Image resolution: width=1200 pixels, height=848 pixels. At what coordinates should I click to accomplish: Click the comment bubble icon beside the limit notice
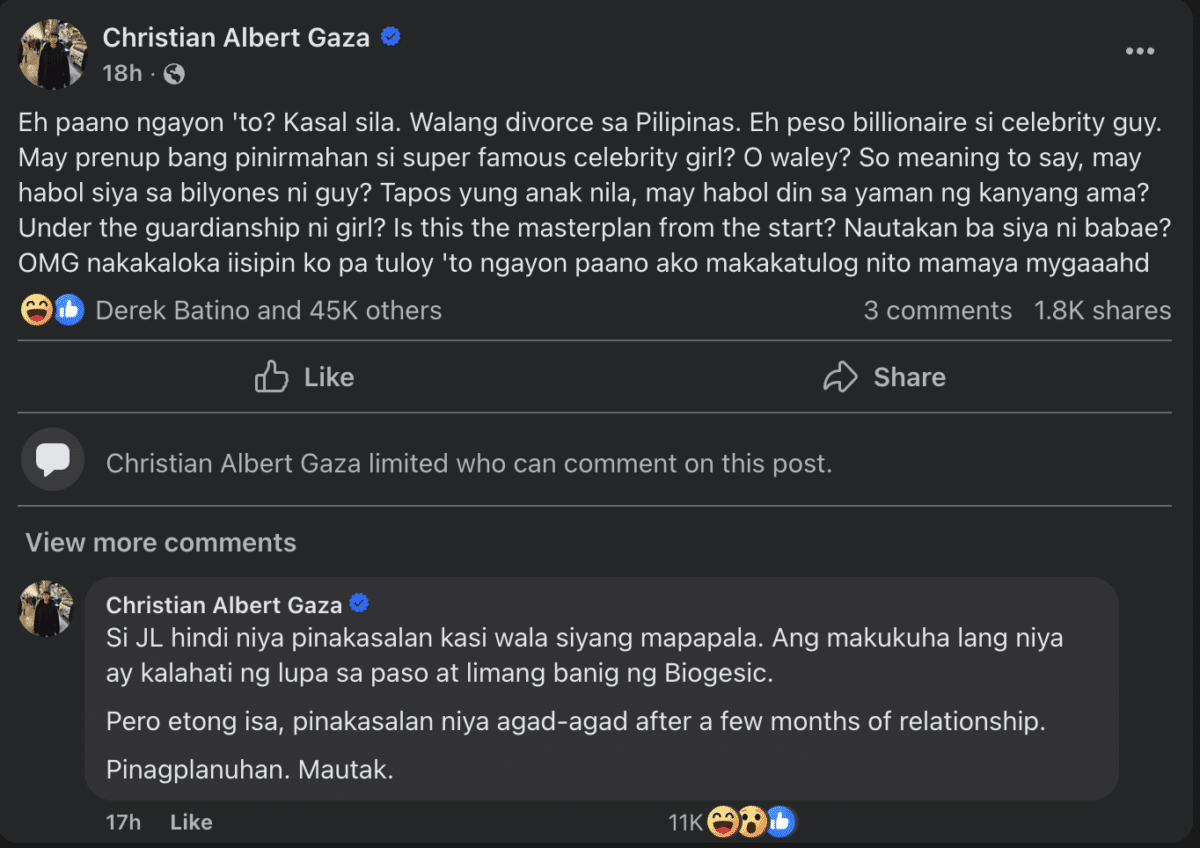(x=52, y=461)
